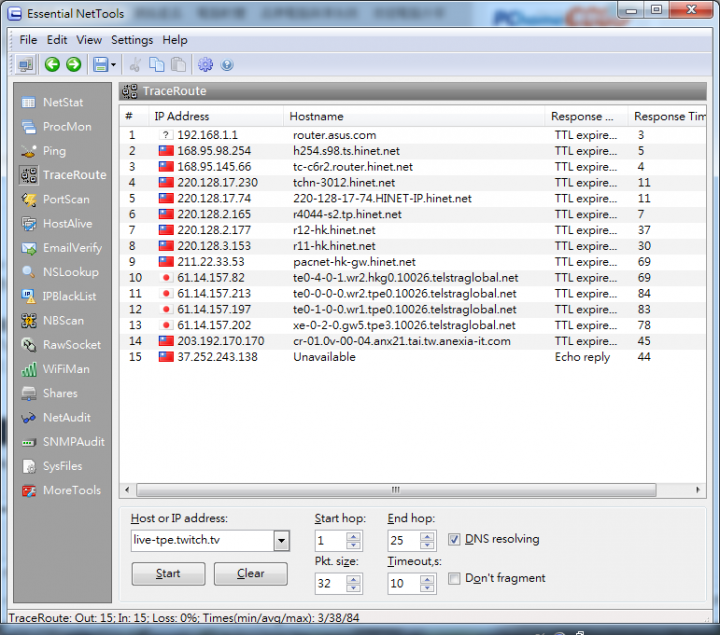Click the Start button
This screenshot has height=635, width=720.
pos(168,573)
